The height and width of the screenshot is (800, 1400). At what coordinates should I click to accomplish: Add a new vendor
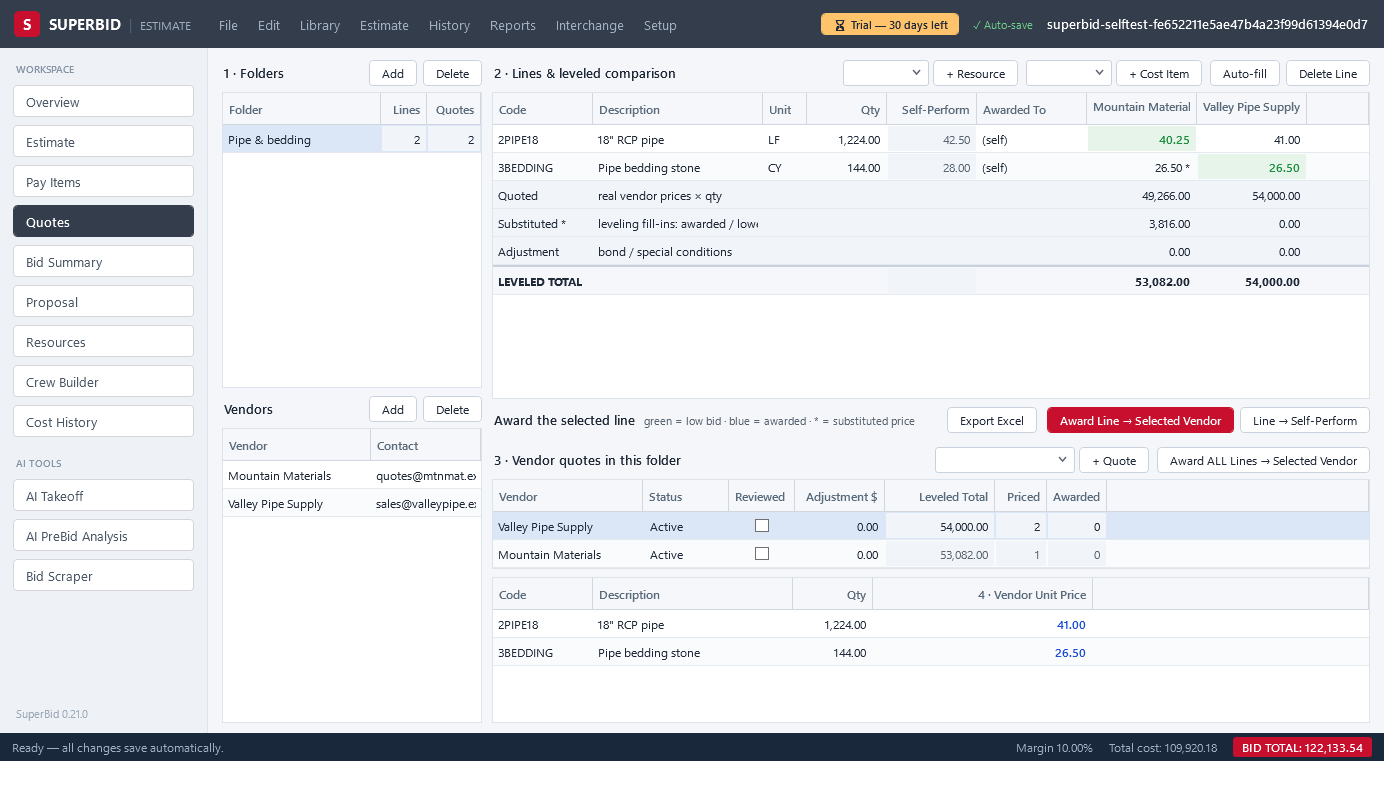(x=393, y=409)
